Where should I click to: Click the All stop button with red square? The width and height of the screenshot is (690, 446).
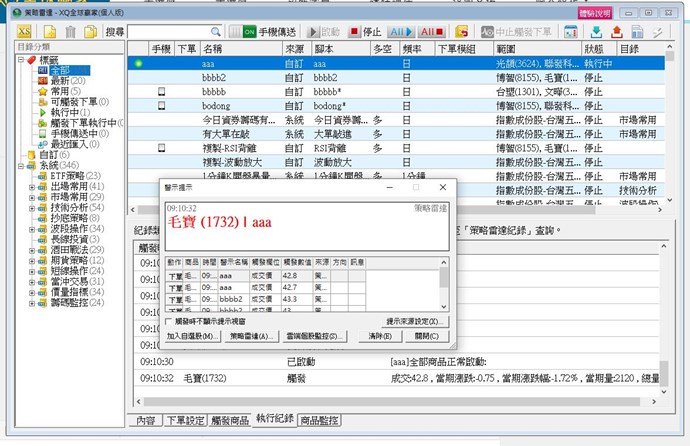point(431,33)
